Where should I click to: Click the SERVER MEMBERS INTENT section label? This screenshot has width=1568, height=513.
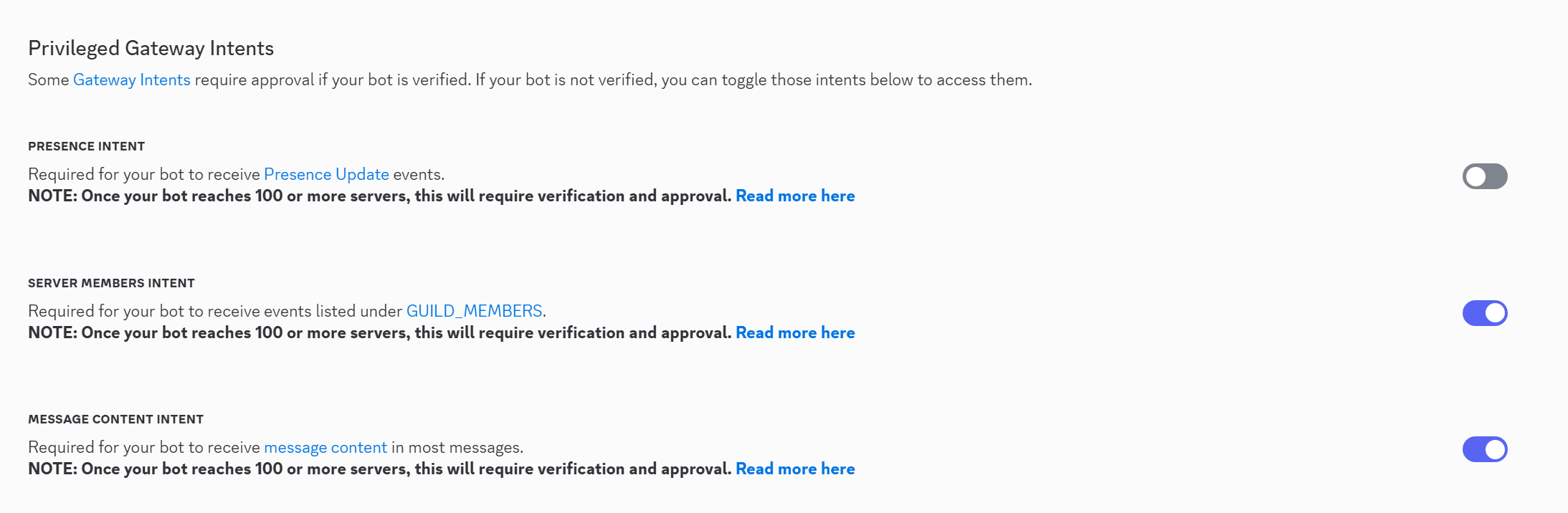tap(111, 283)
